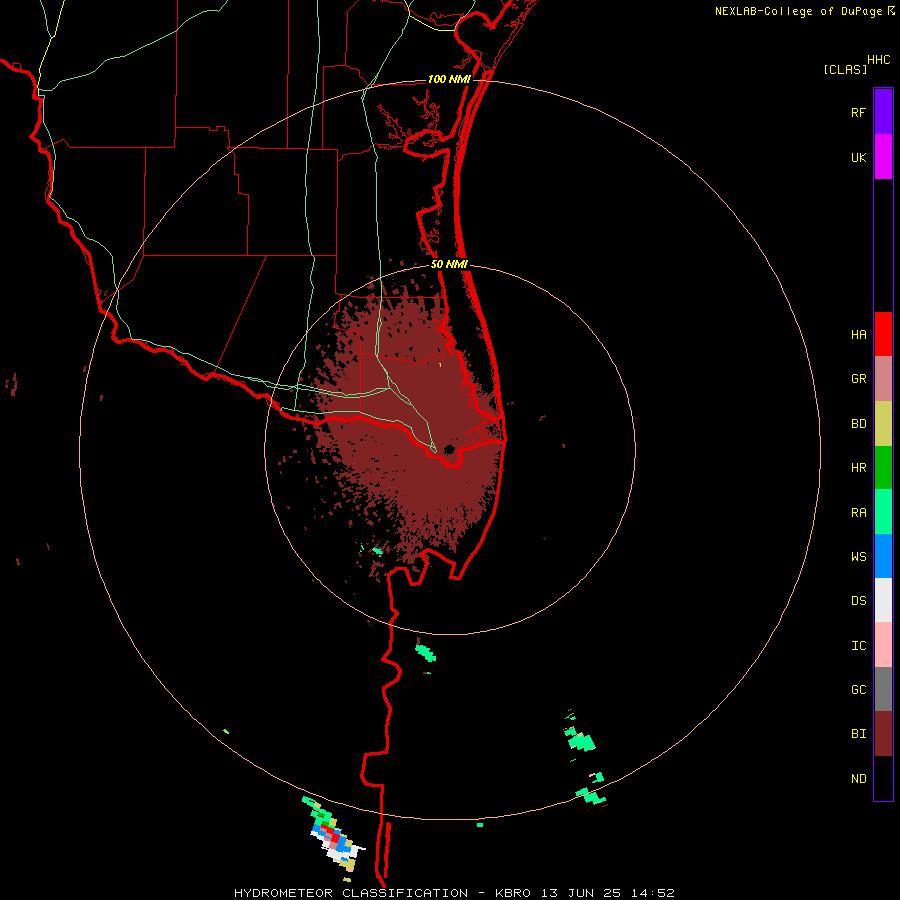Click the IC legend label

[x=858, y=646]
